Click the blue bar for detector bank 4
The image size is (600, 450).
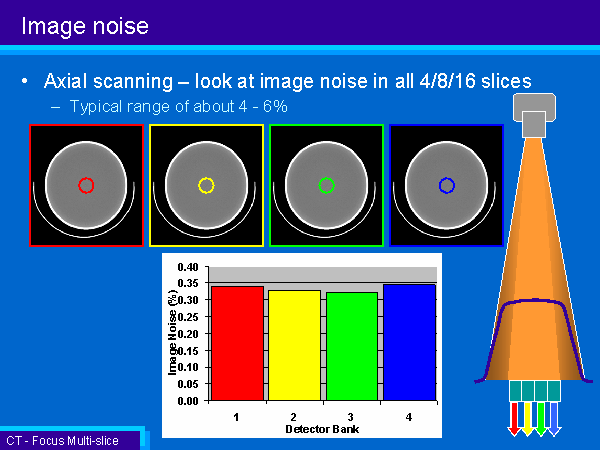coord(409,342)
